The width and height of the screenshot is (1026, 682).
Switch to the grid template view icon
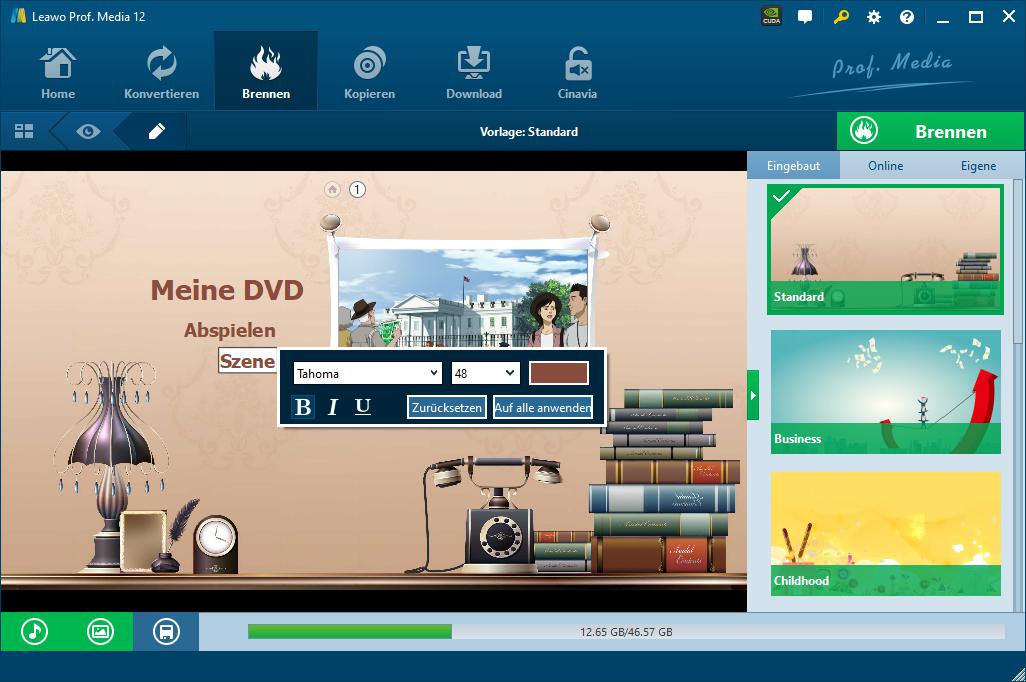point(24,132)
